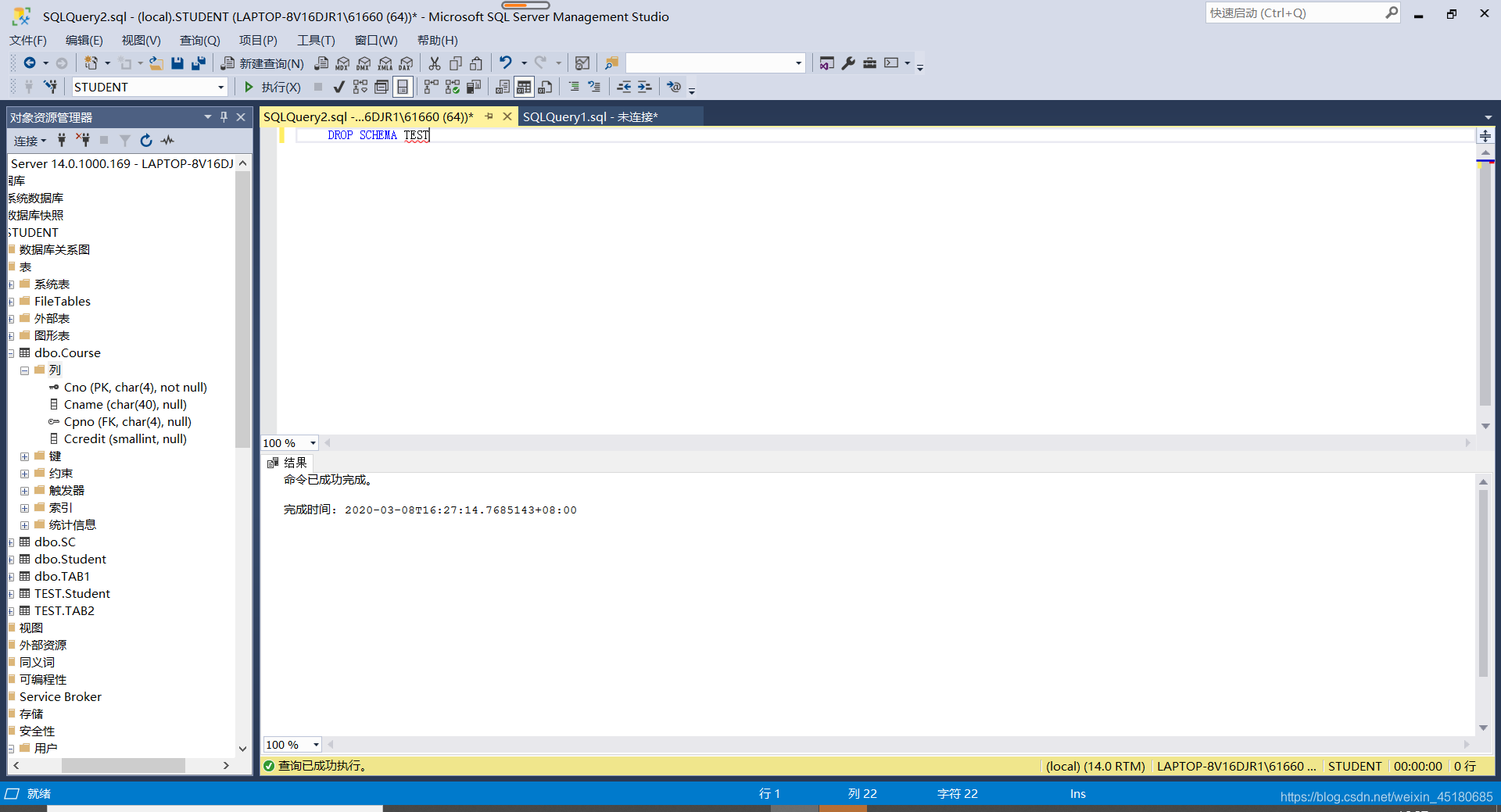
Task: Click the Object Explorer horizontal scrollbar thumb
Action: pyautogui.click(x=124, y=765)
